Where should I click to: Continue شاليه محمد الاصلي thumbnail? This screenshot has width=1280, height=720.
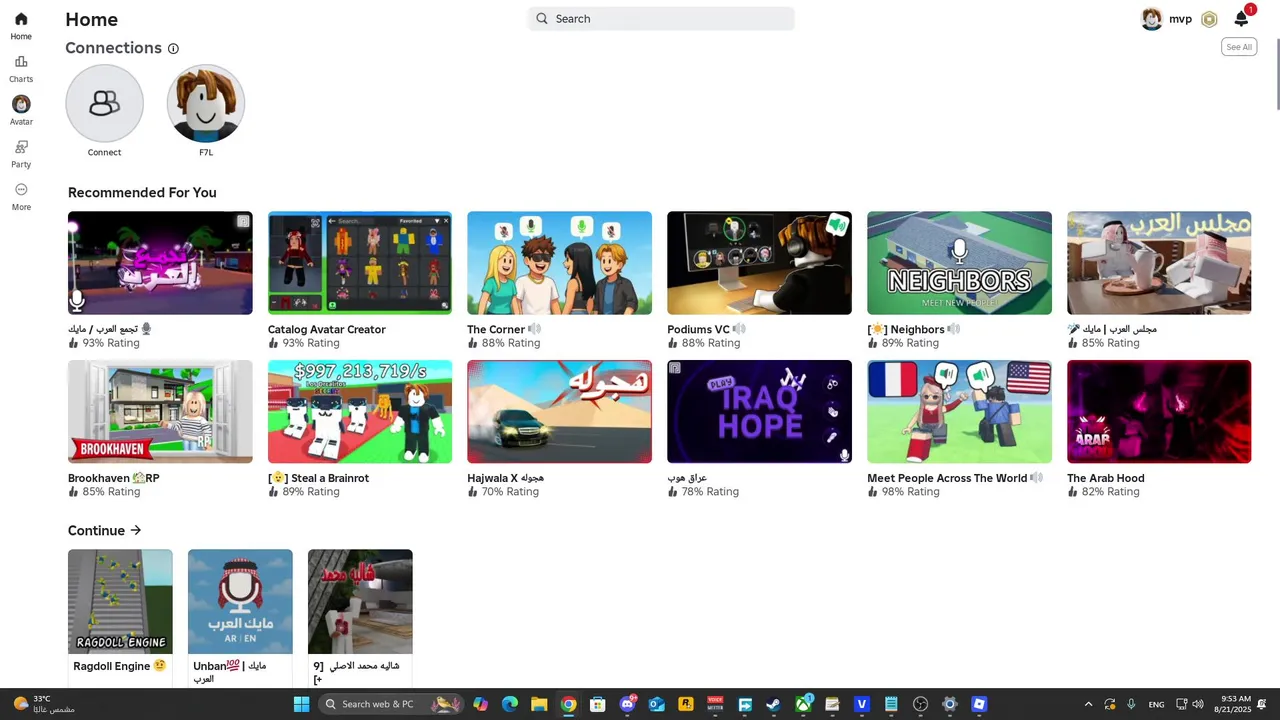[360, 602]
